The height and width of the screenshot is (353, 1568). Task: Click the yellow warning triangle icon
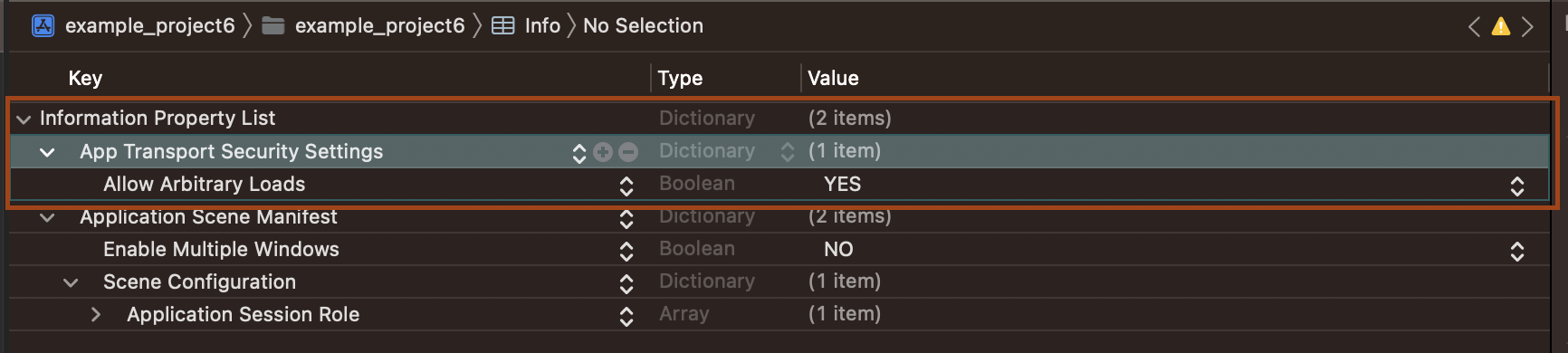pyautogui.click(x=1501, y=26)
